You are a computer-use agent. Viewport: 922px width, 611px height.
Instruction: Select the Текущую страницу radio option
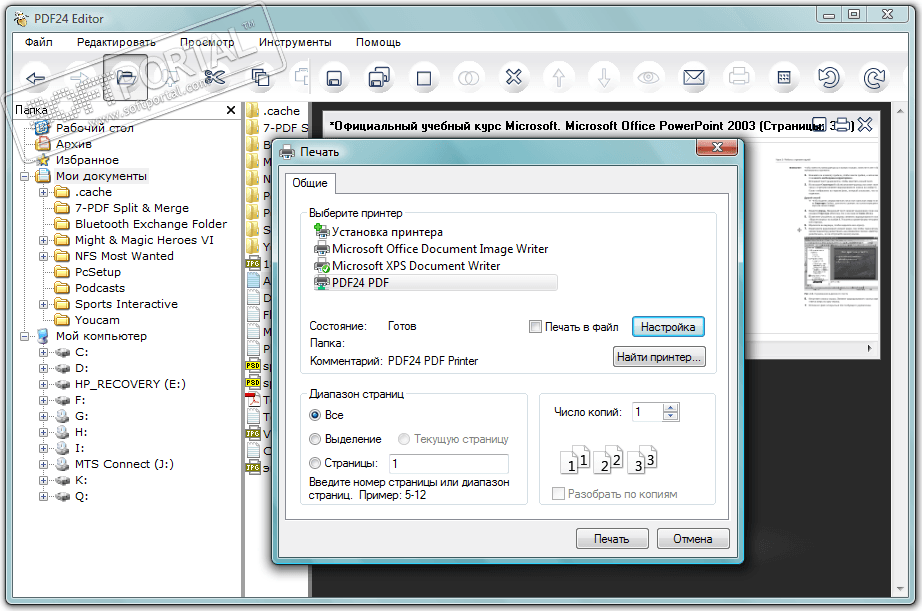(x=404, y=439)
